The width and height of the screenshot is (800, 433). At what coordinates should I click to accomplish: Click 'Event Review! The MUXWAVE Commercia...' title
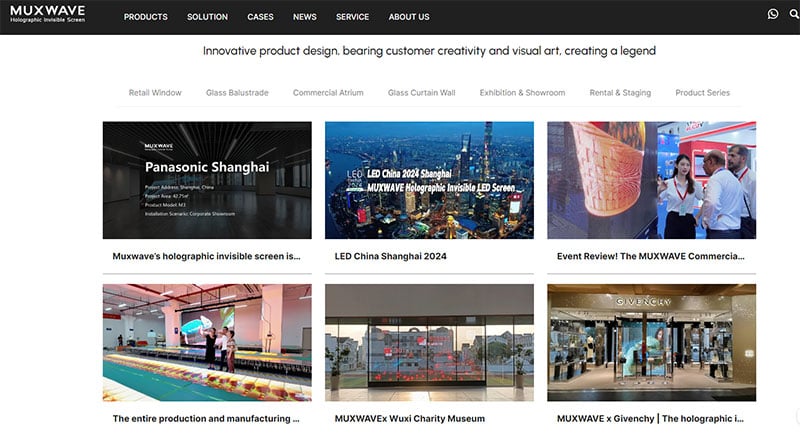651,257
